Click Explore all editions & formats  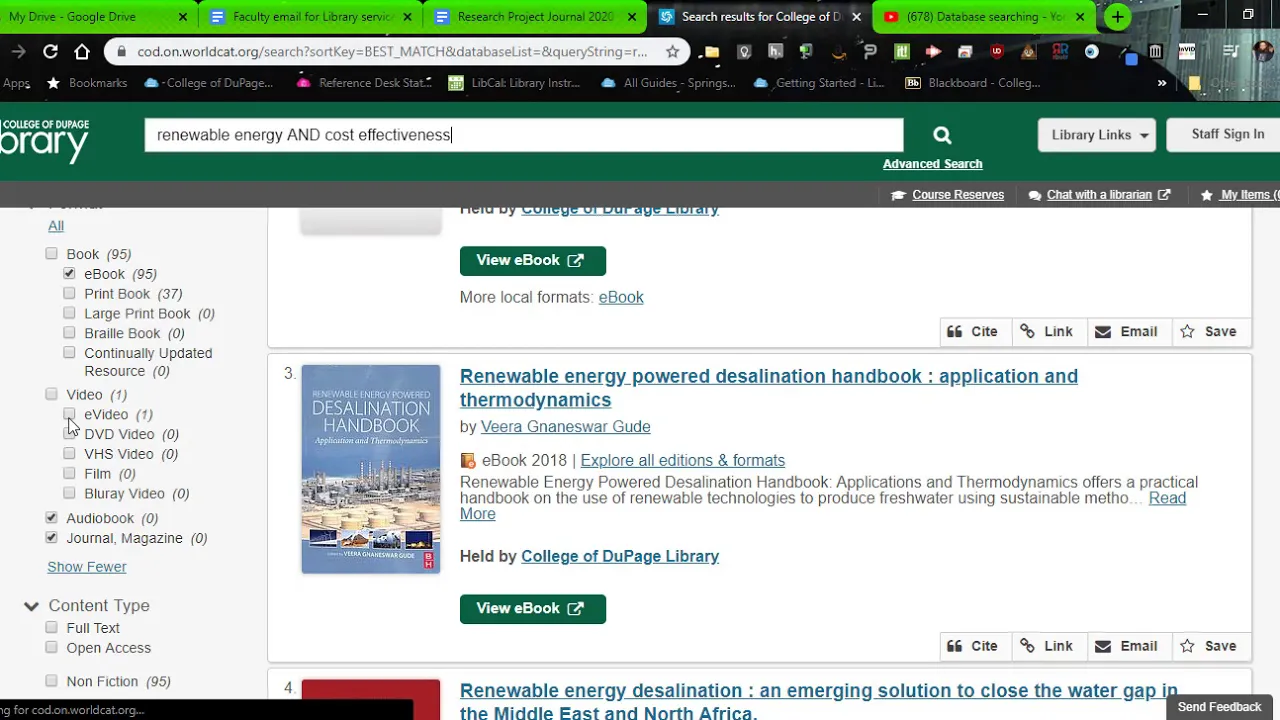[x=682, y=461]
